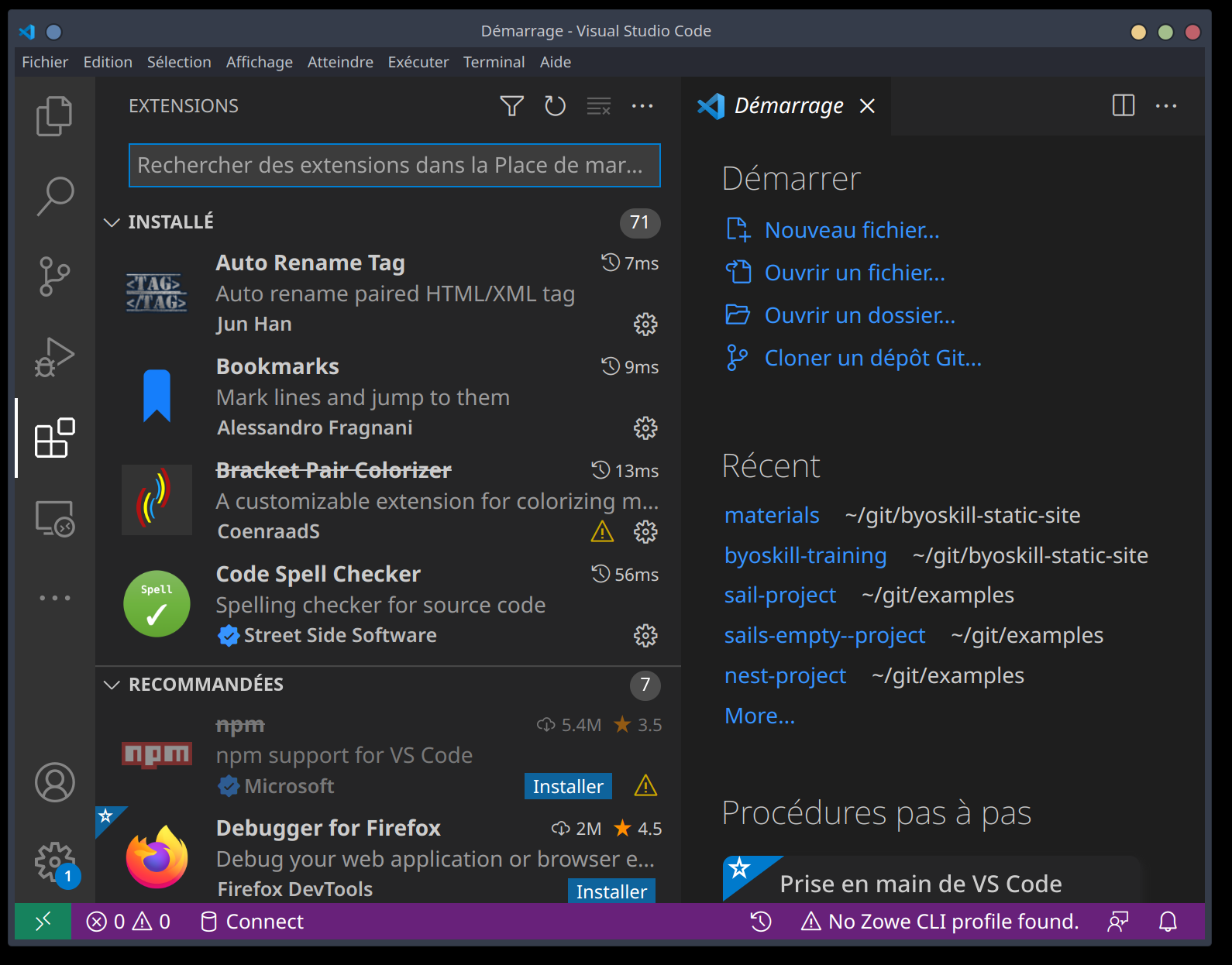1232x965 pixels.
Task: Open recent folder nest-project
Action: pos(785,675)
